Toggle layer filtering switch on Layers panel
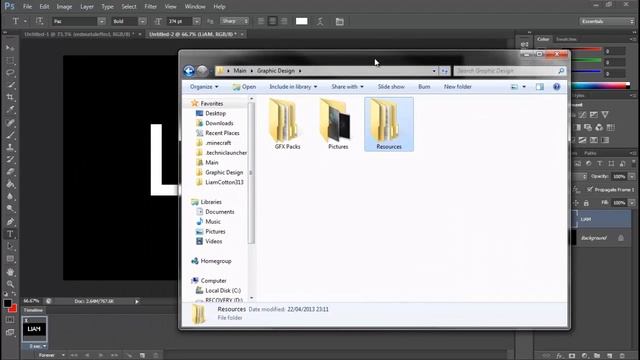The height and width of the screenshot is (360, 640). [x=633, y=163]
